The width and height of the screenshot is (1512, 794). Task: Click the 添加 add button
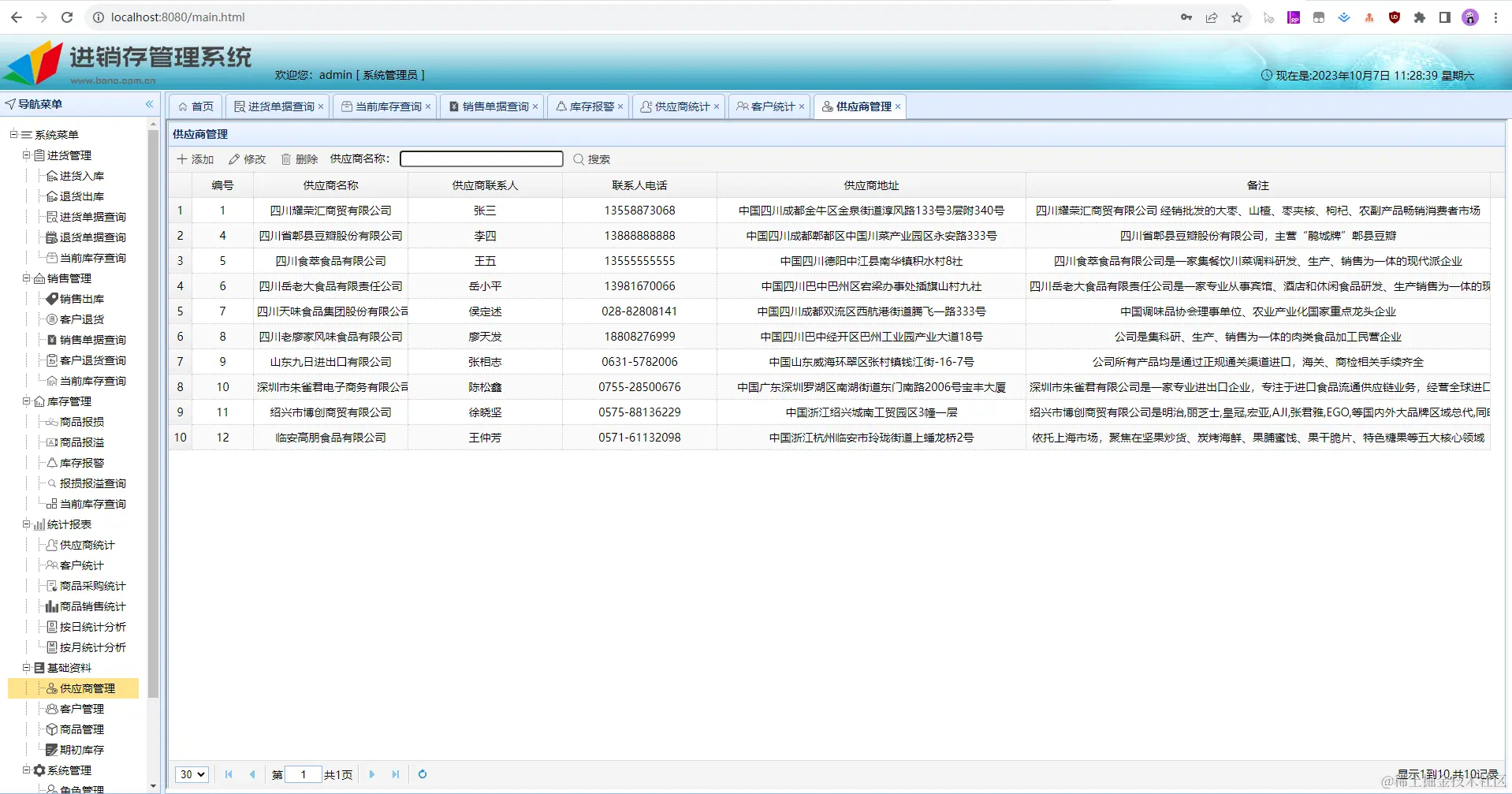[x=196, y=159]
